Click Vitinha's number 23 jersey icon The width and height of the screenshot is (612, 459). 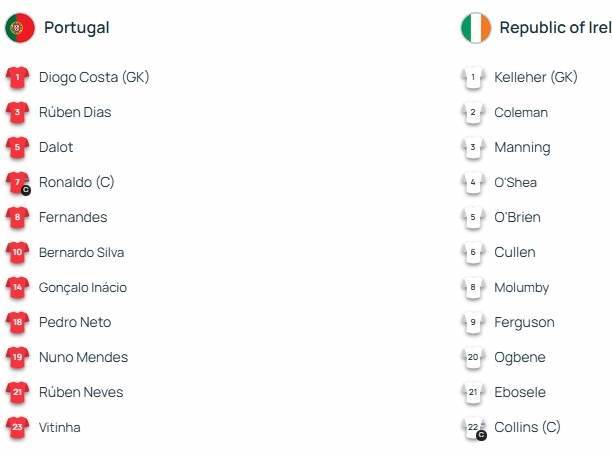[18, 428]
